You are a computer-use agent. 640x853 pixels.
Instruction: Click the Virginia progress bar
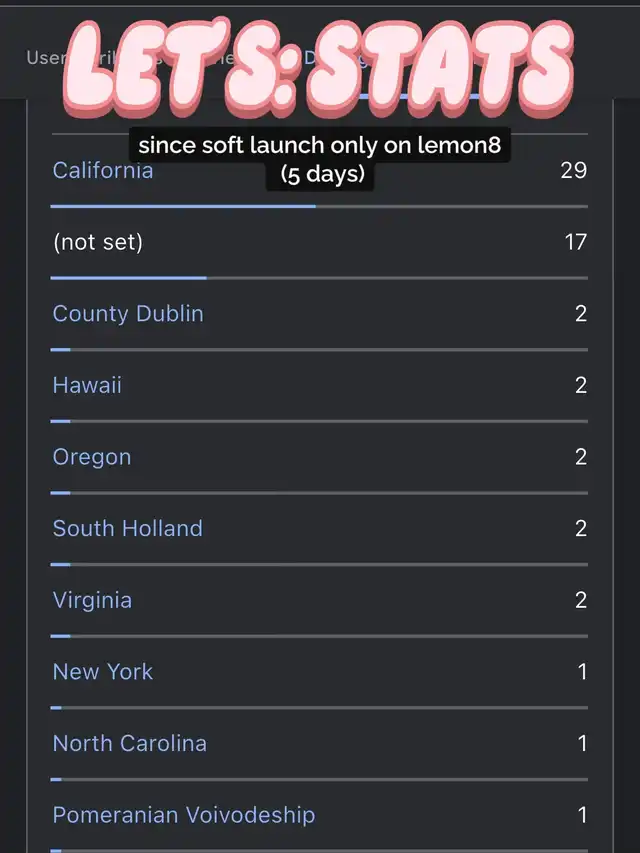tap(319, 636)
